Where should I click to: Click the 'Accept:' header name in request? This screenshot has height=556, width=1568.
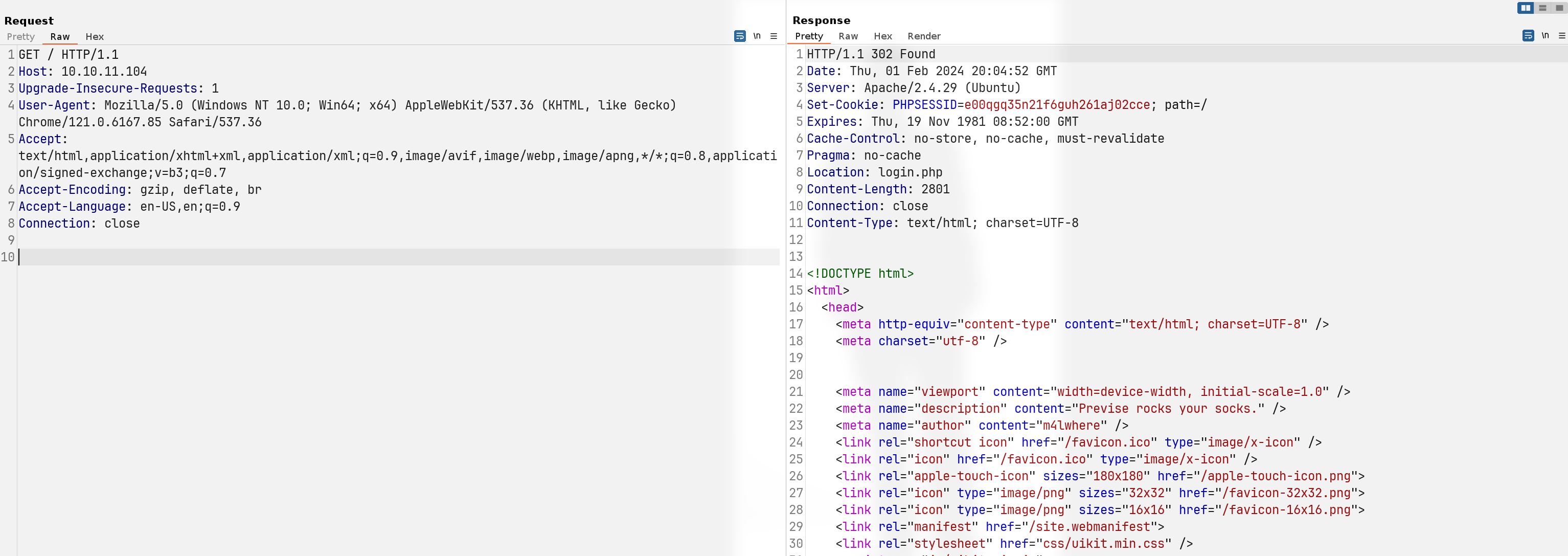[43, 139]
